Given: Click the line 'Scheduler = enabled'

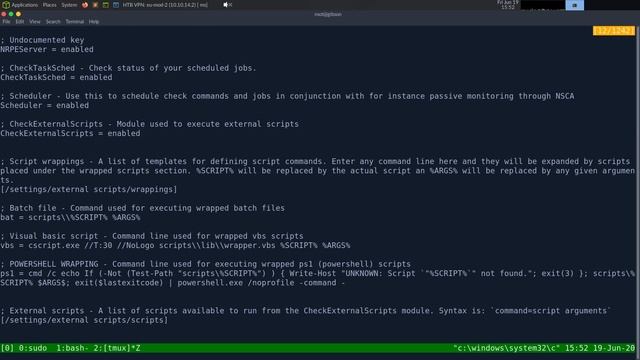Looking at the screenshot, I should (x=44, y=105).
